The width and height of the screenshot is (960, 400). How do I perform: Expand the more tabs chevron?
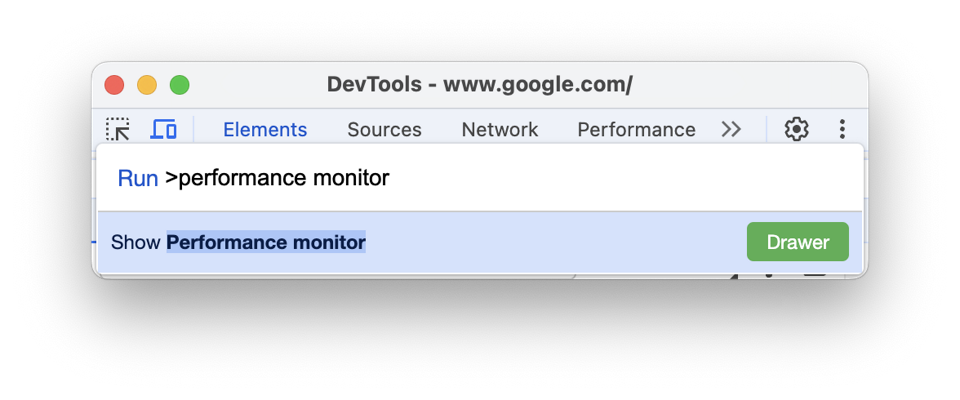731,129
